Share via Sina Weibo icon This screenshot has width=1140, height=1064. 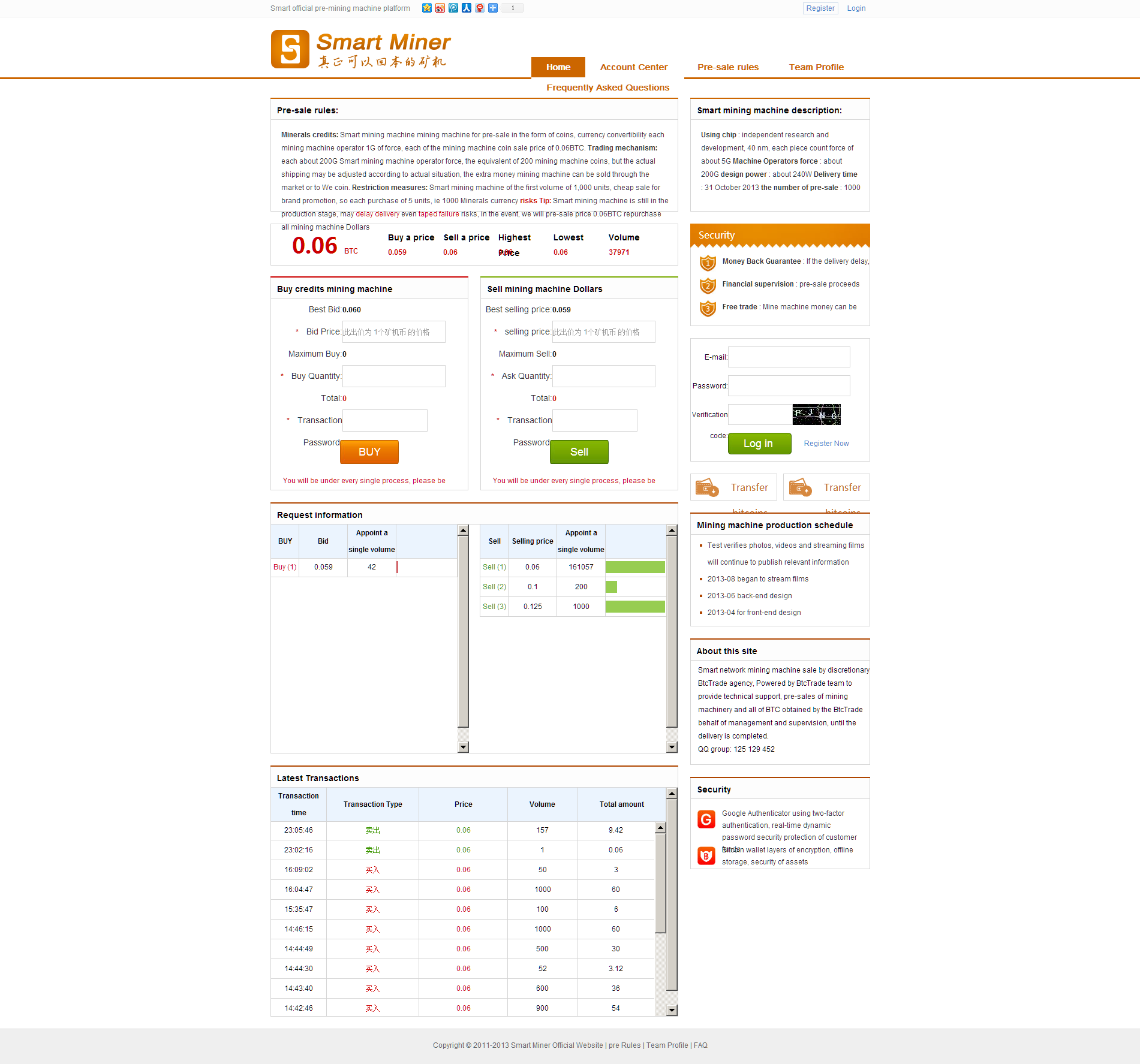click(440, 8)
